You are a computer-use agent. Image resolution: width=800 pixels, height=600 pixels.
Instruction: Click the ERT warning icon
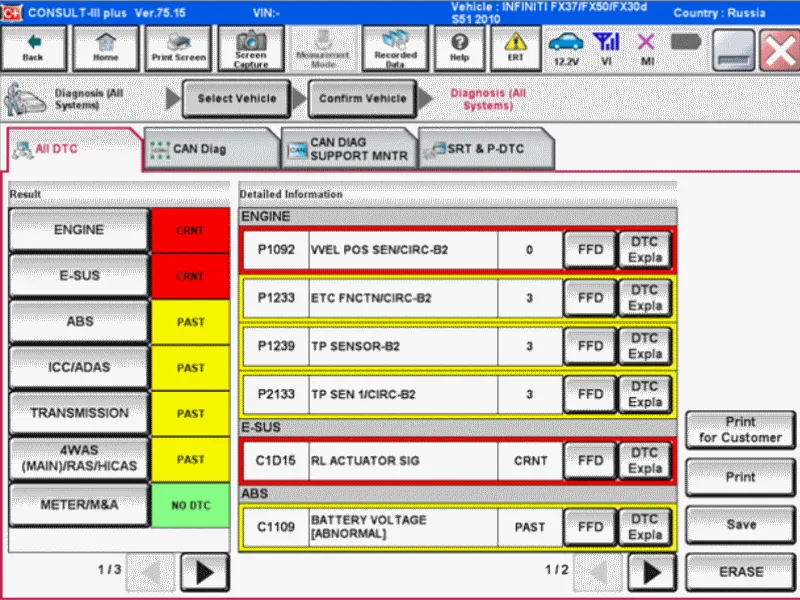point(515,48)
